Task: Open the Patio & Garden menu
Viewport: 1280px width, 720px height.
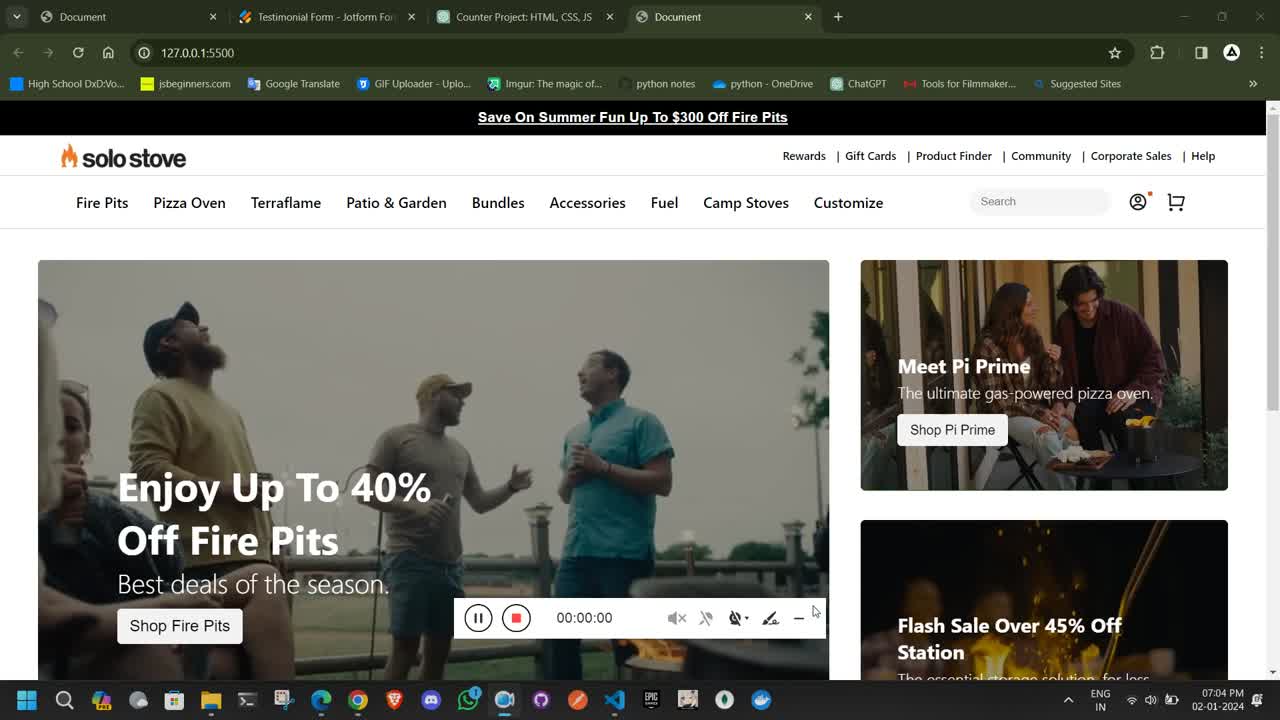Action: click(x=396, y=203)
